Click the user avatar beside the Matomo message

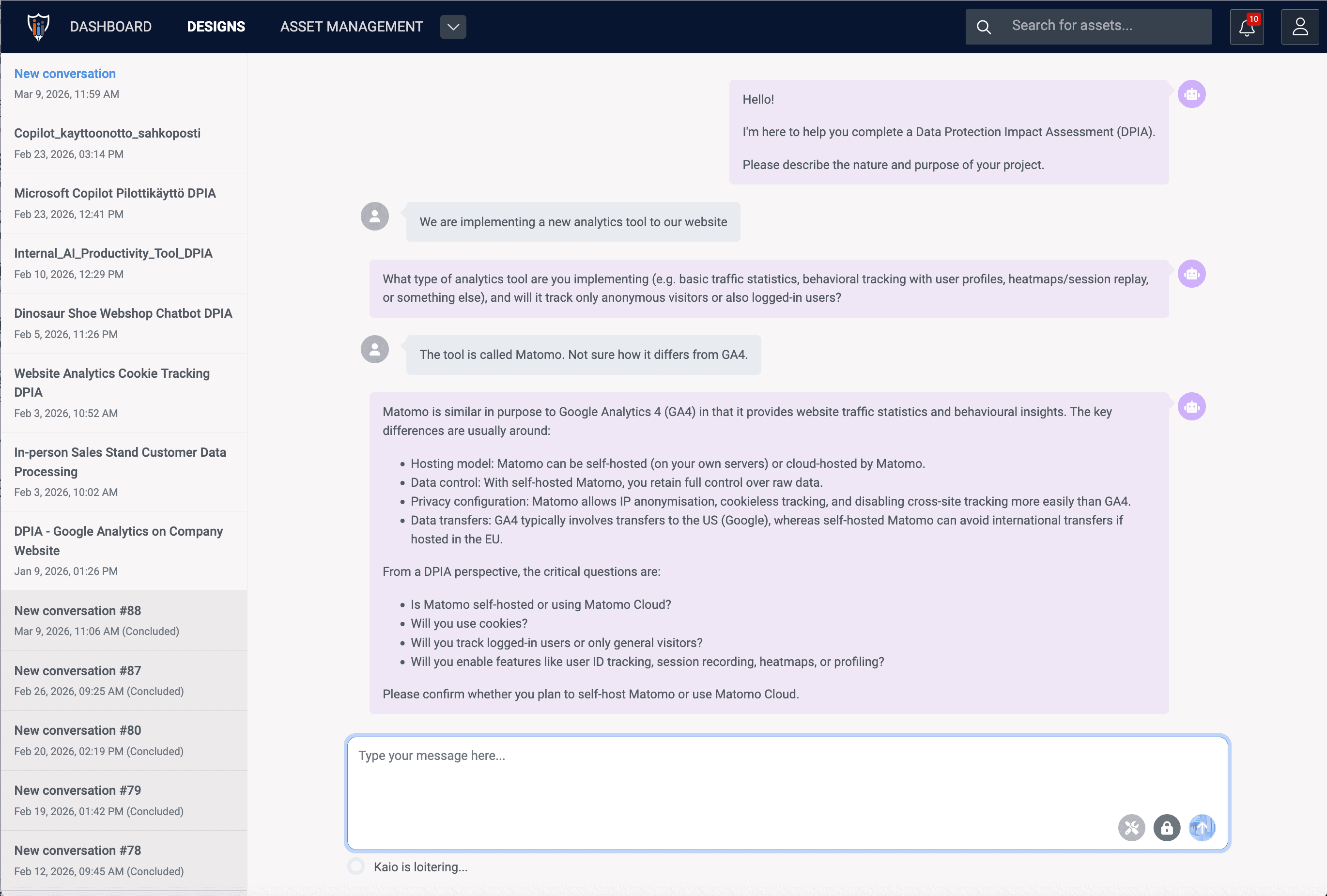(x=374, y=349)
